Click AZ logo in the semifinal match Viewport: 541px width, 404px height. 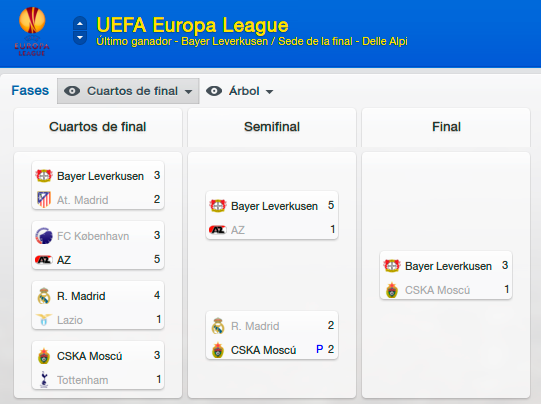point(218,229)
